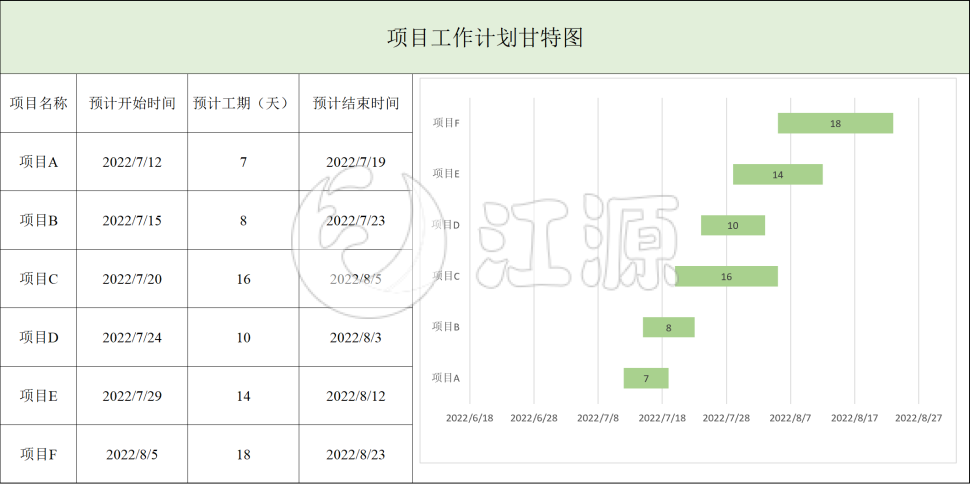Select duration cell 16 in 项目C row

pyautogui.click(x=243, y=279)
